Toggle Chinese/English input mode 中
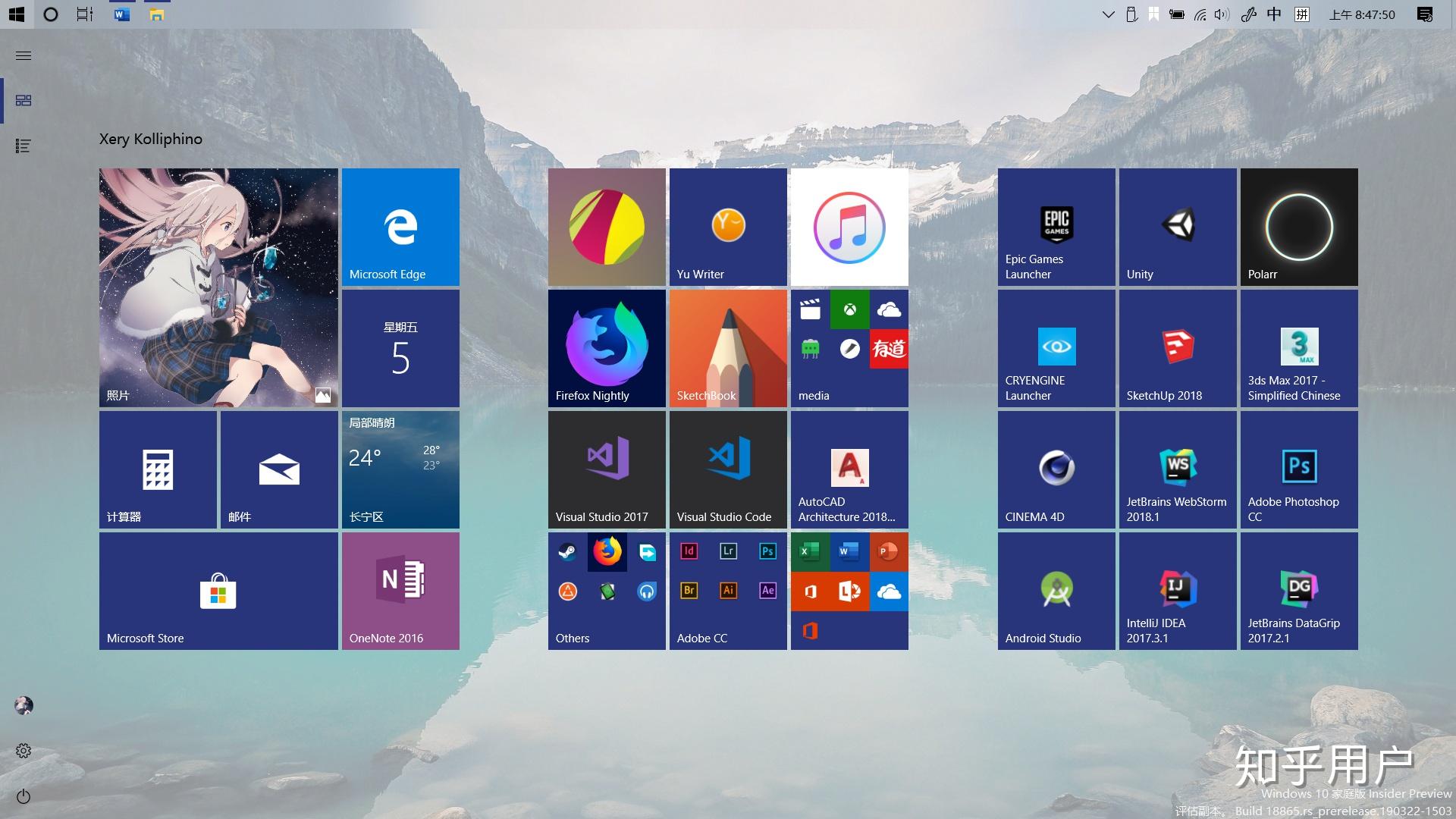Screen dimensions: 1456x819 1274,14
